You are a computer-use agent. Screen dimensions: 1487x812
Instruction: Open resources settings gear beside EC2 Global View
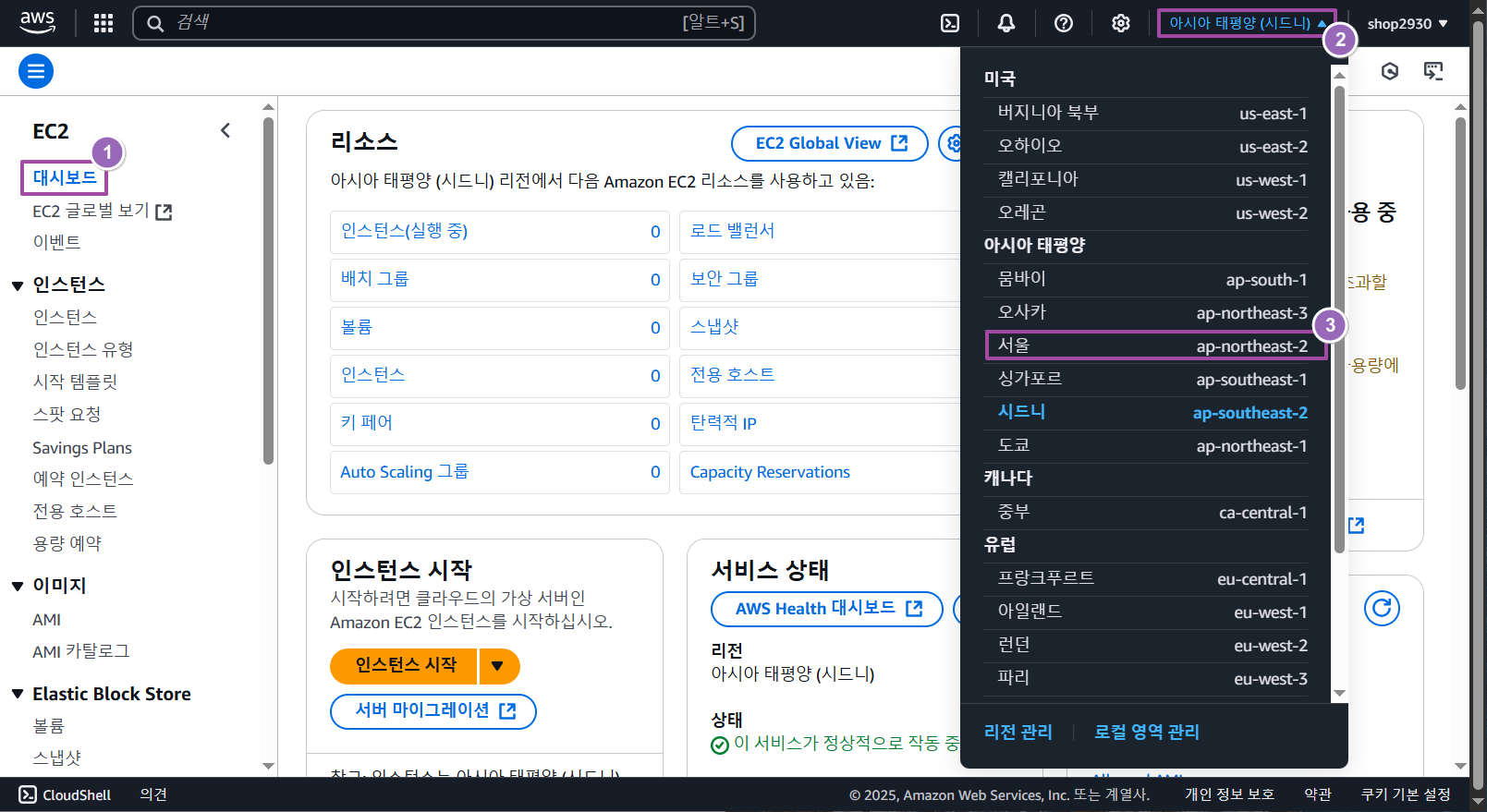click(x=952, y=143)
